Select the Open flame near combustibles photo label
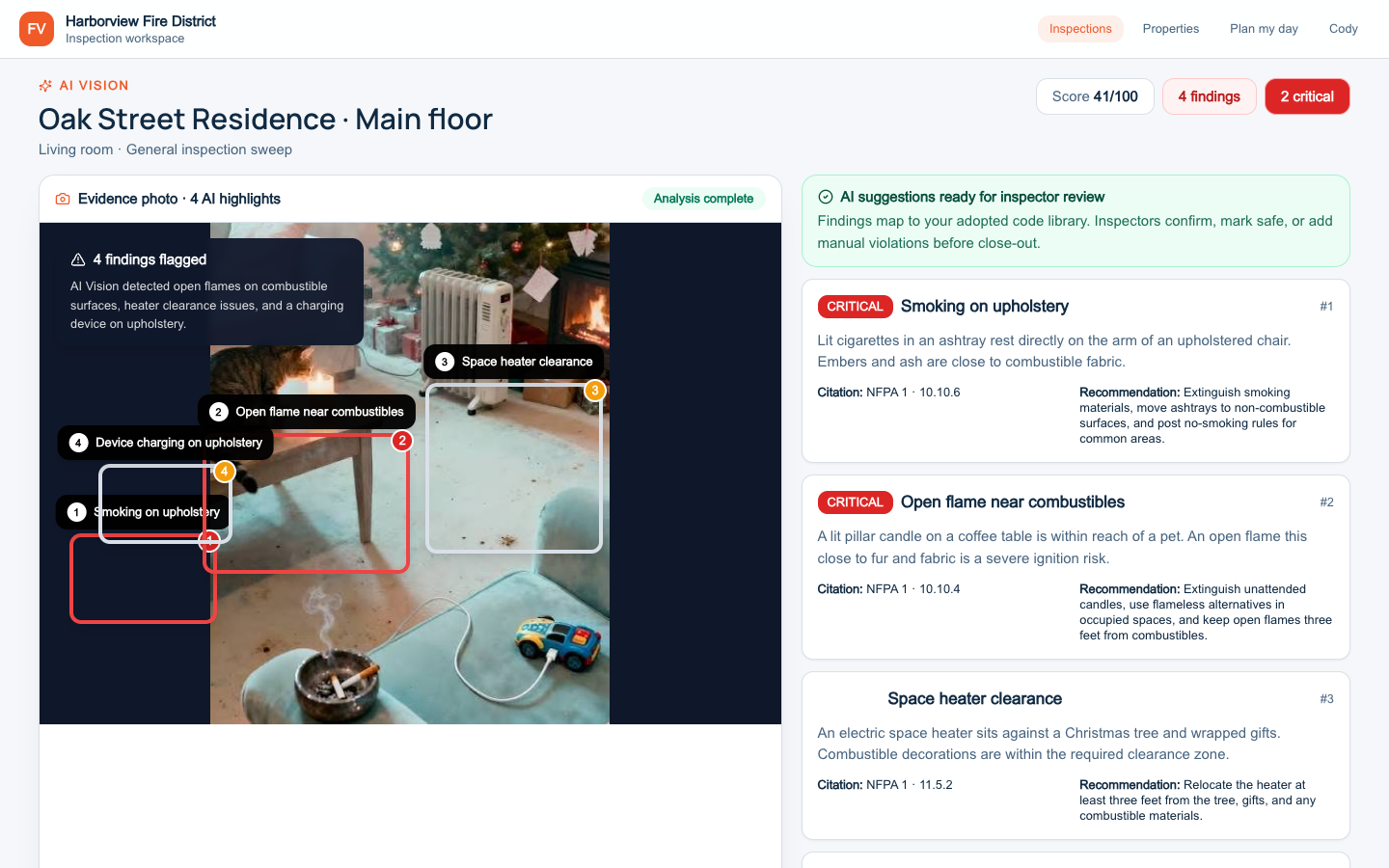This screenshot has width=1389, height=868. [307, 412]
